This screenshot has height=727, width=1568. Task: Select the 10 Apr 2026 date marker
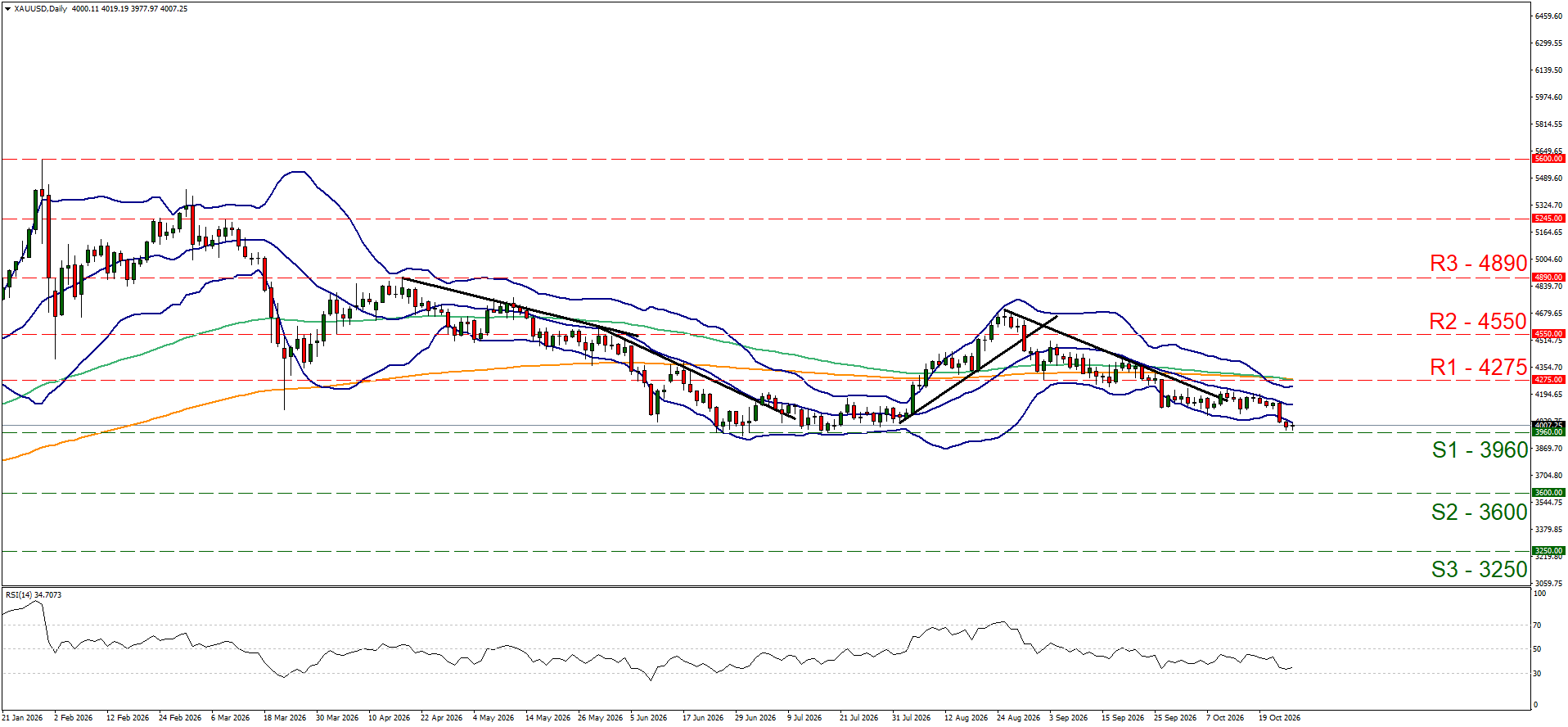click(390, 718)
